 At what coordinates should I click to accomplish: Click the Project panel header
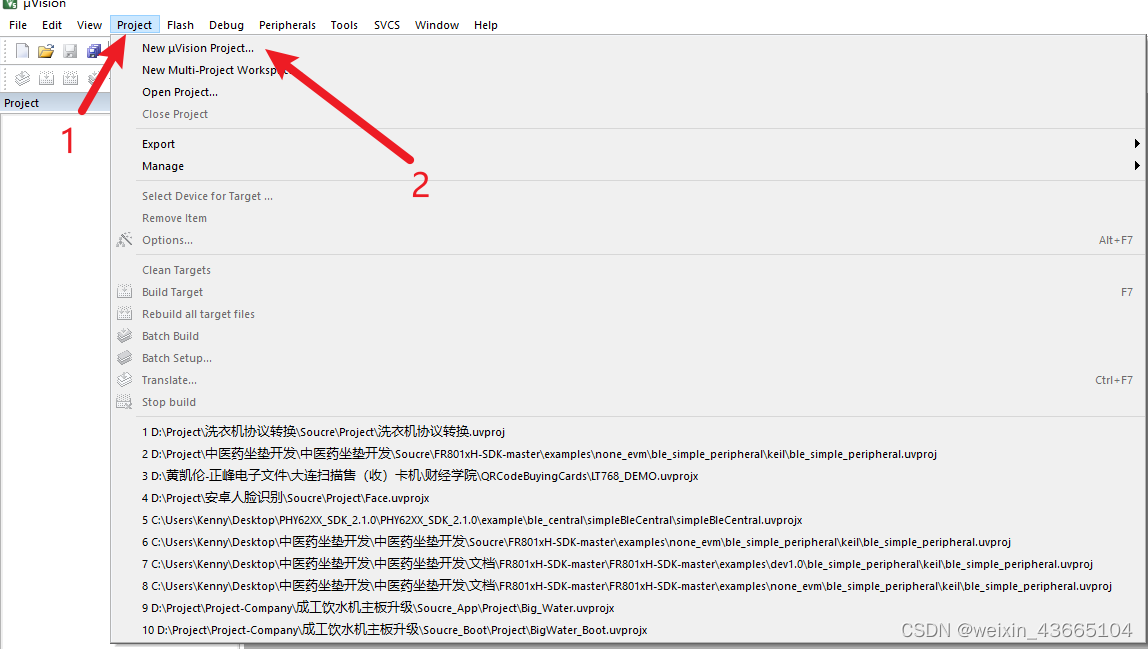(55, 103)
